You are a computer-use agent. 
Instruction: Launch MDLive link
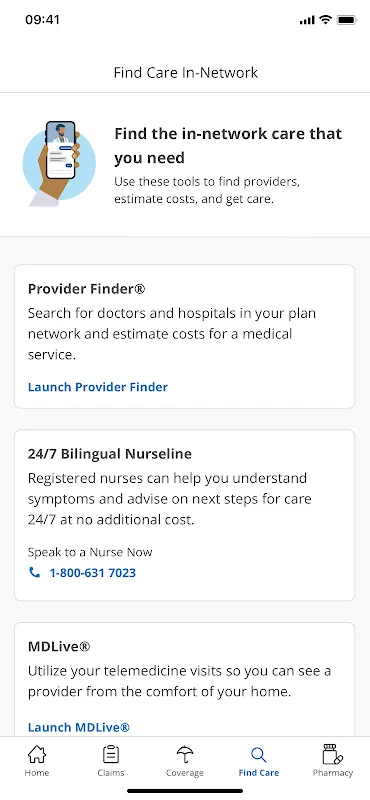79,727
